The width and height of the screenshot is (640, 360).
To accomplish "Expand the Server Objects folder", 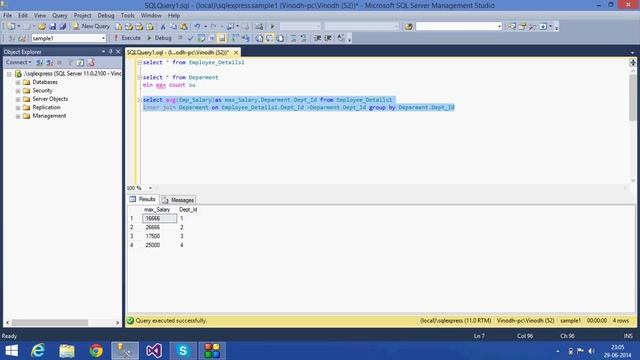I will 18,99.
